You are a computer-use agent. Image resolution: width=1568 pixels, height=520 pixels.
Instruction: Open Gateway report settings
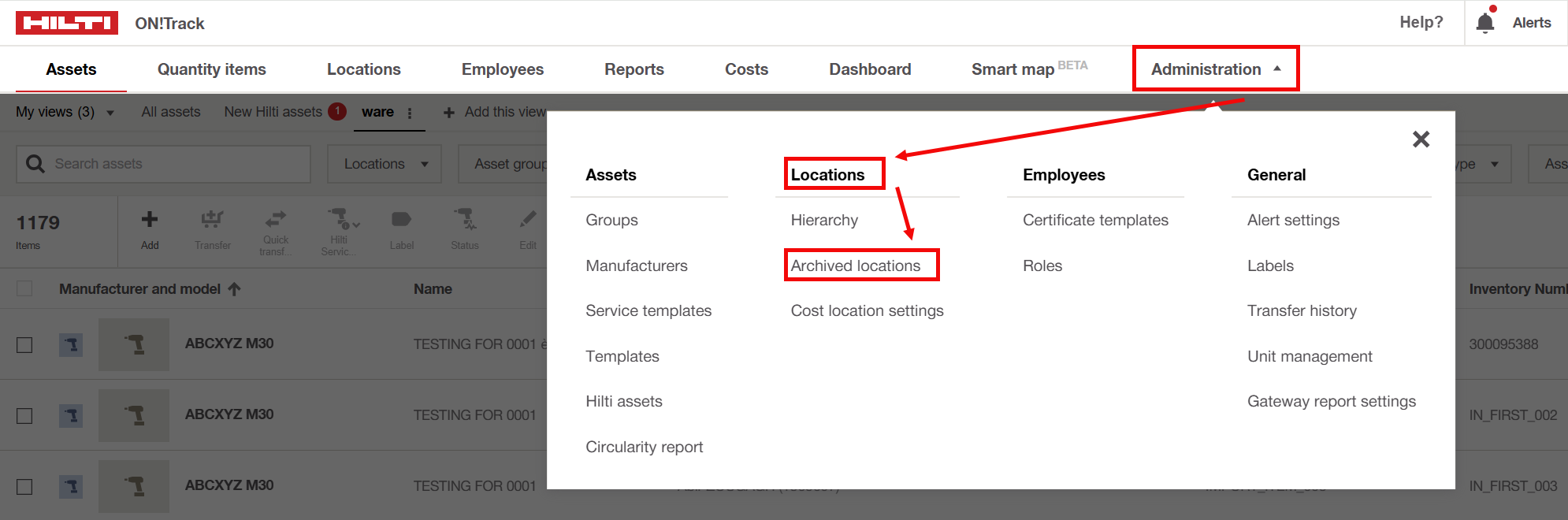[x=1332, y=401]
